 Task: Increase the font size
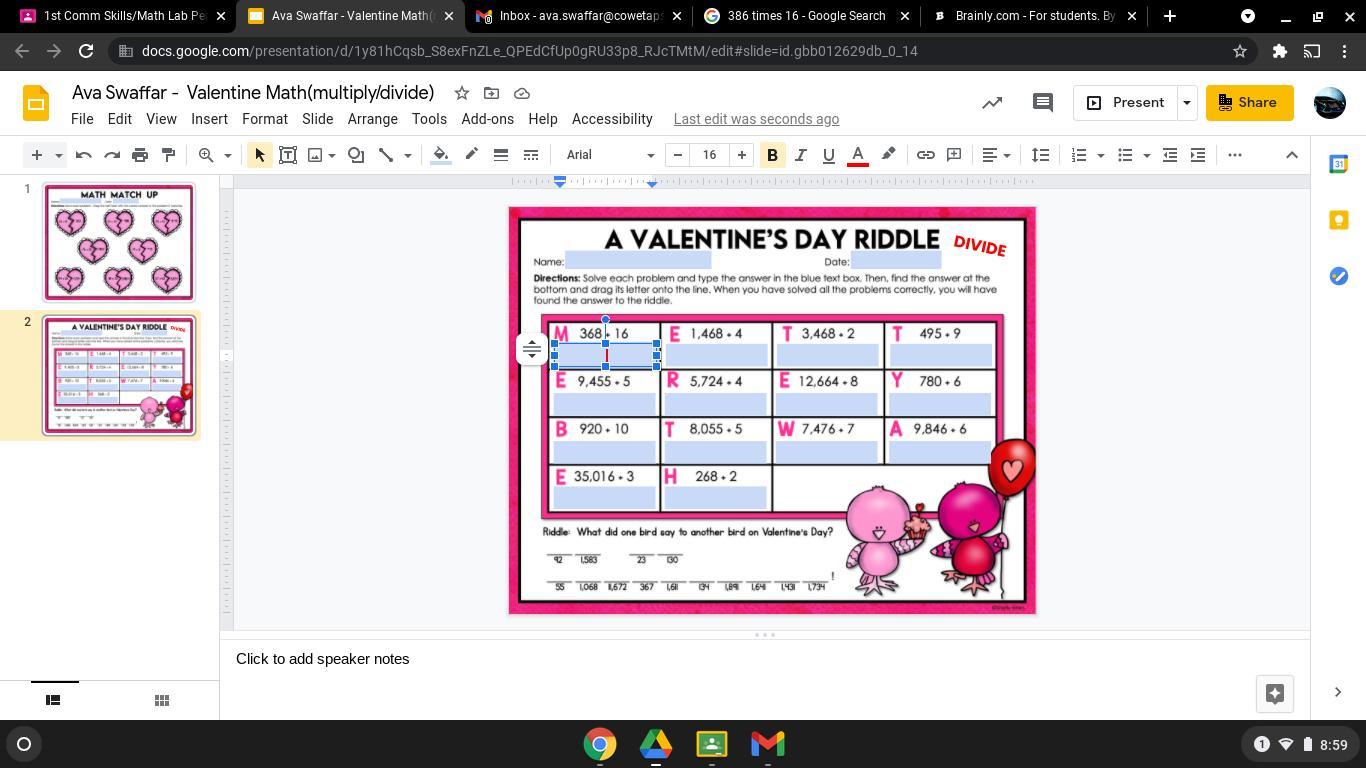pyautogui.click(x=742, y=155)
